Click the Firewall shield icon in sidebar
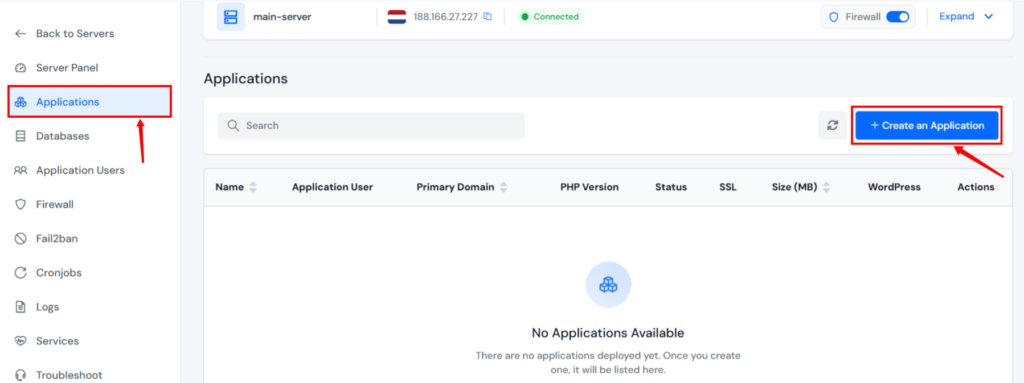The height and width of the screenshot is (383, 1024). 21,205
